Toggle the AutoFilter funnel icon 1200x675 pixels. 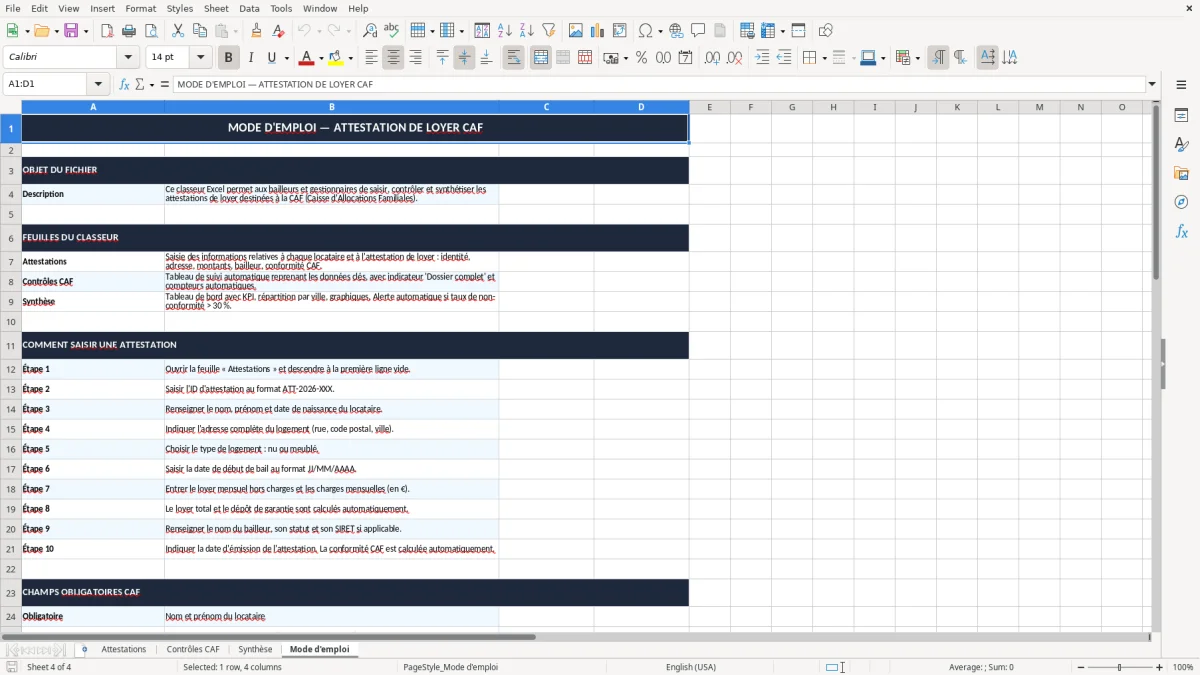pyautogui.click(x=549, y=31)
